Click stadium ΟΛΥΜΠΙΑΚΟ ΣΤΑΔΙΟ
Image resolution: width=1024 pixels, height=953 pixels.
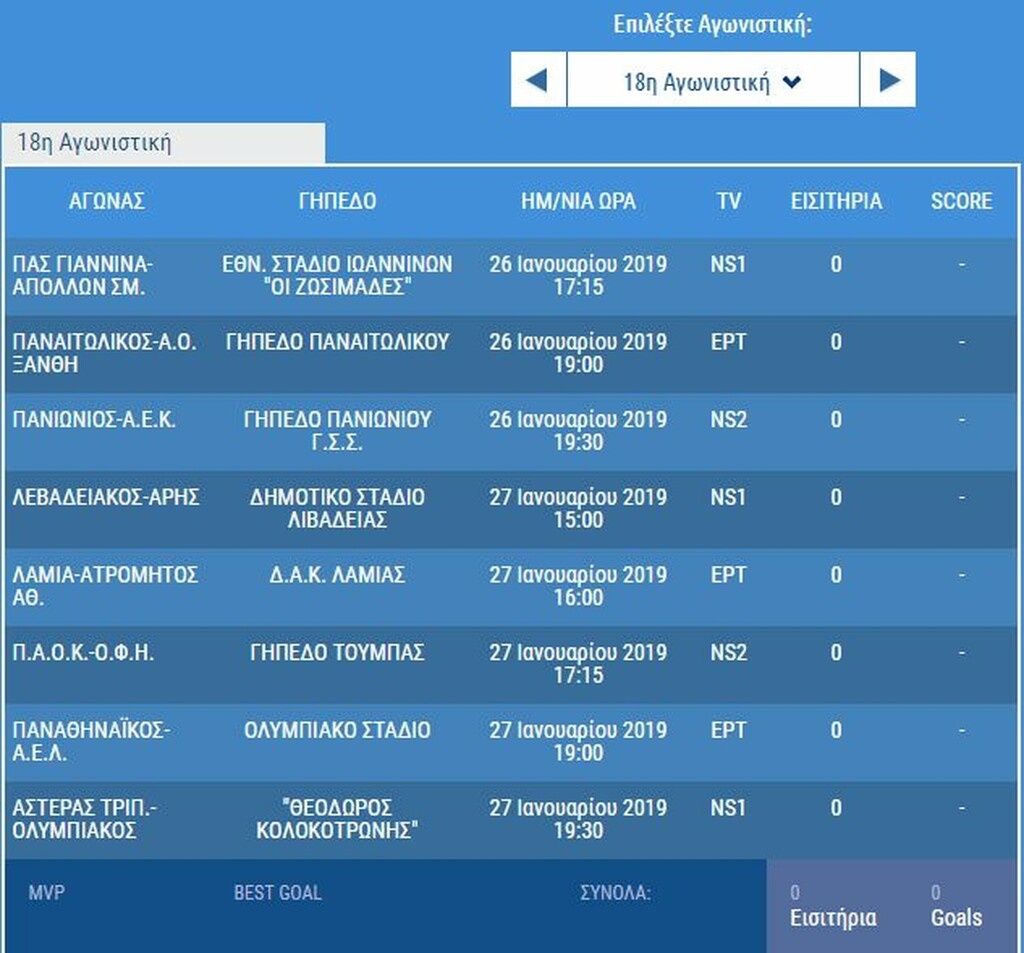tap(337, 730)
